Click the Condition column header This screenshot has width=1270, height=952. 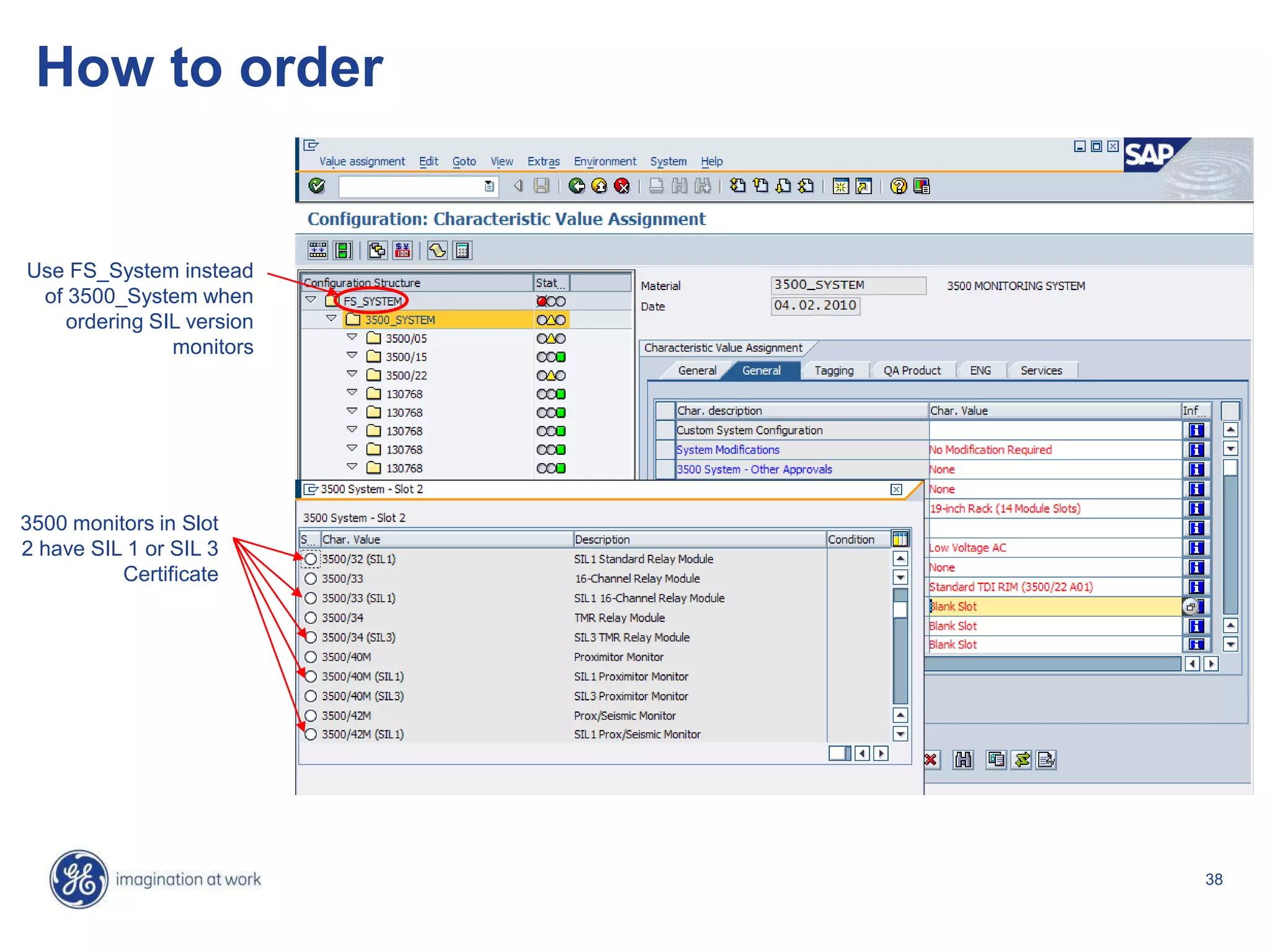tap(858, 539)
